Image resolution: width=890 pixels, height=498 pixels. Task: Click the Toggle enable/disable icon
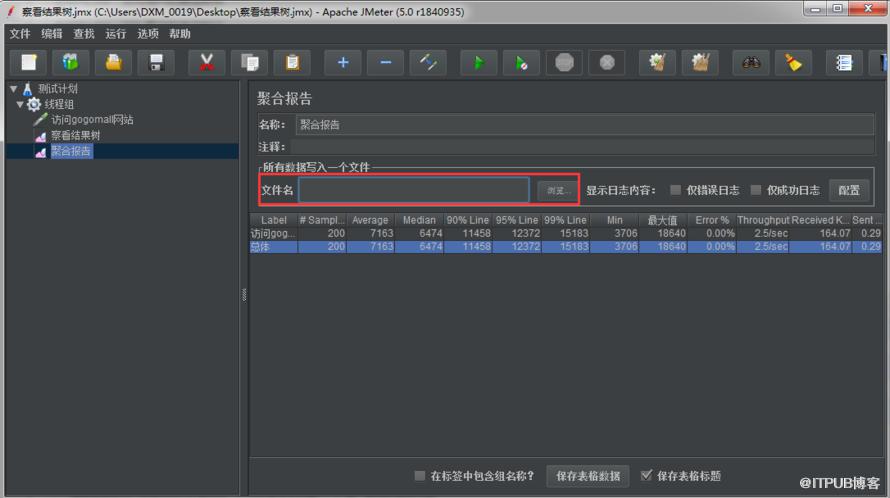point(428,62)
